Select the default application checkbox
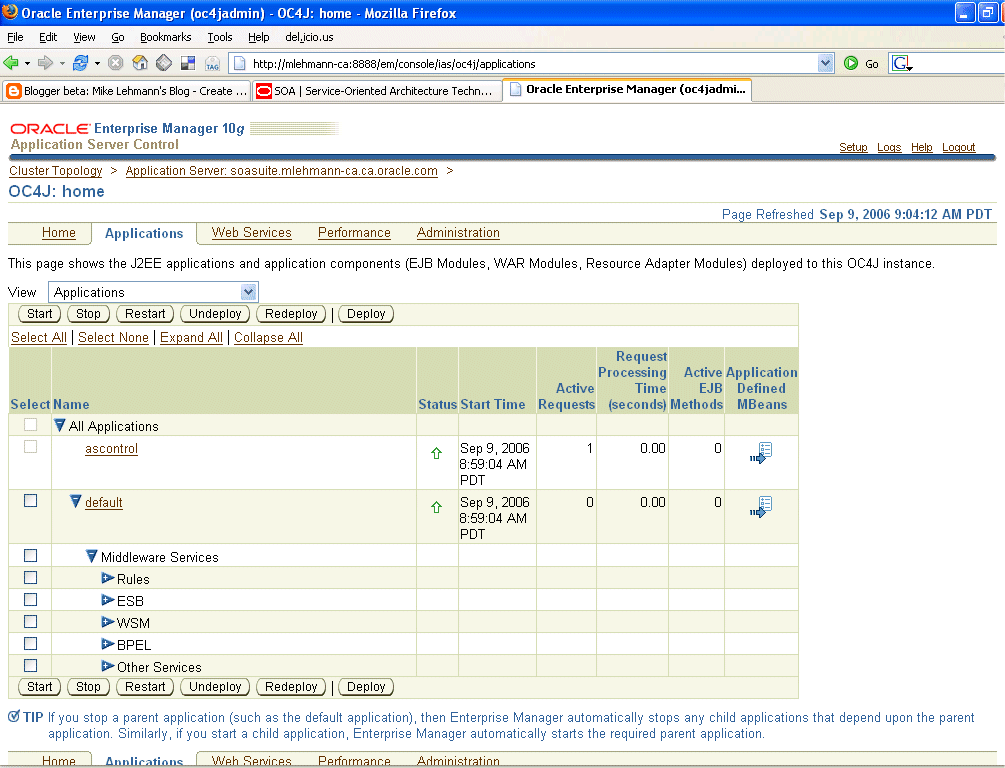Screen dimensions: 1005x768 (x=30, y=501)
